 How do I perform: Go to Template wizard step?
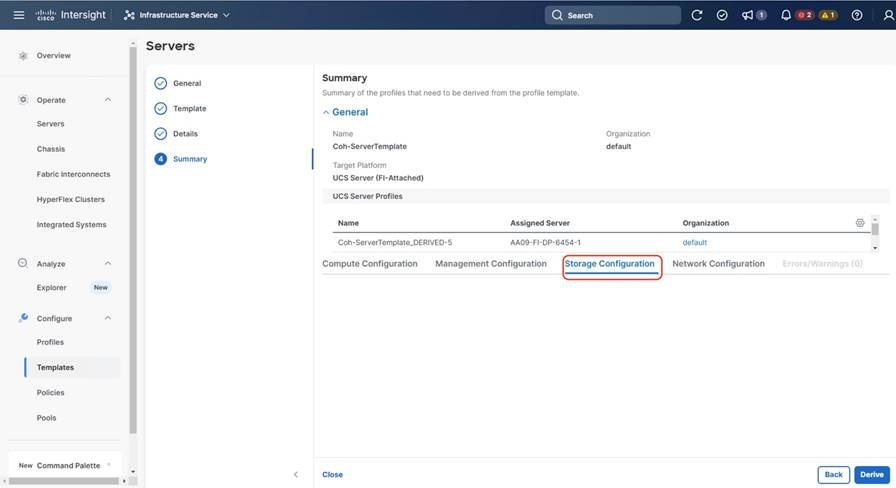coord(190,108)
